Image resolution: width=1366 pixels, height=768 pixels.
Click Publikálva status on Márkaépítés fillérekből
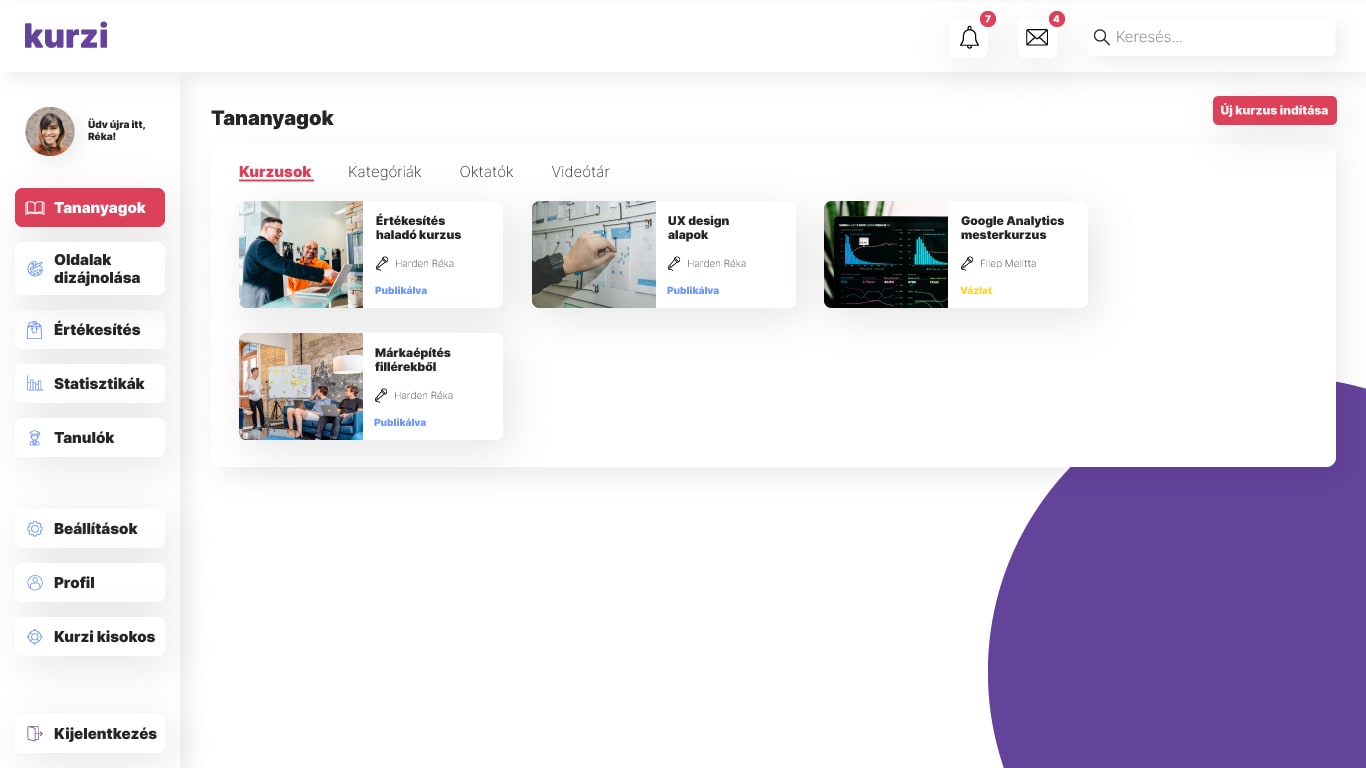pyautogui.click(x=400, y=423)
